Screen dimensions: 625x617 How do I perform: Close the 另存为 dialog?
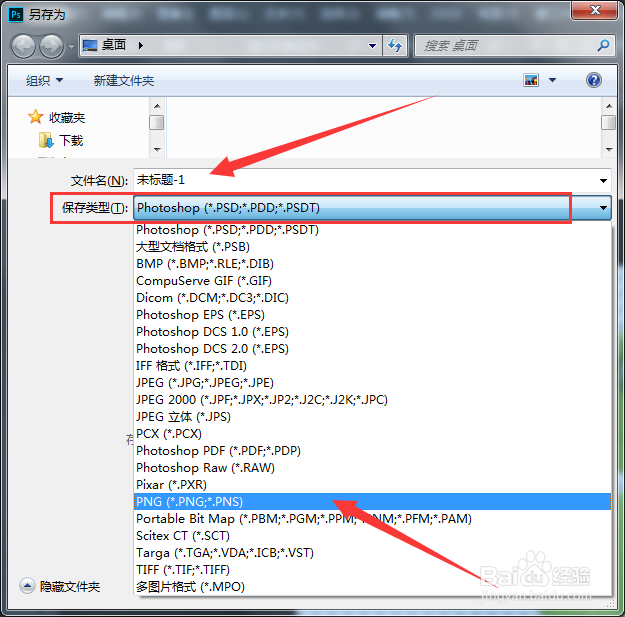(594, 10)
